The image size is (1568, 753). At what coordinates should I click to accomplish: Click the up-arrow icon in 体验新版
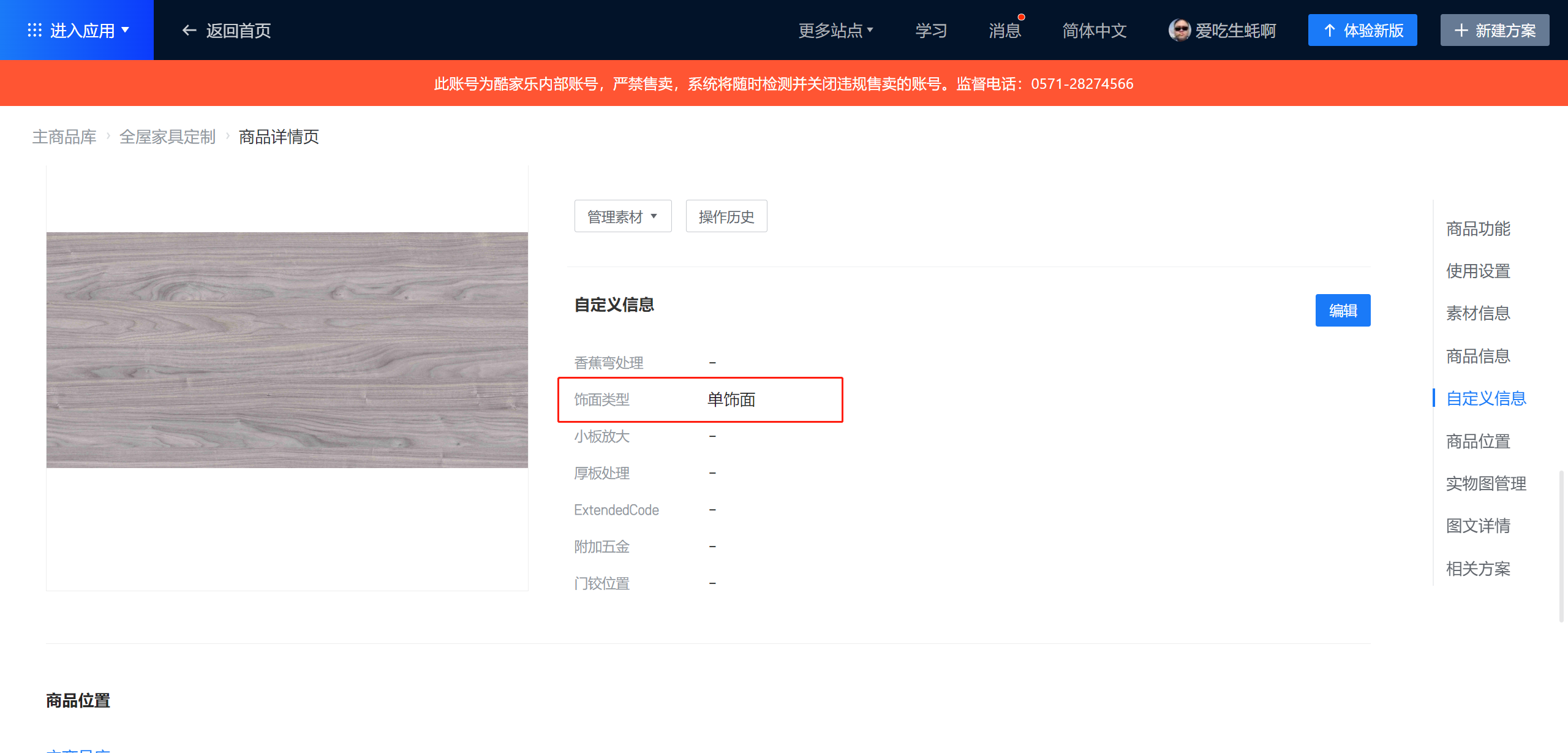point(1329,30)
